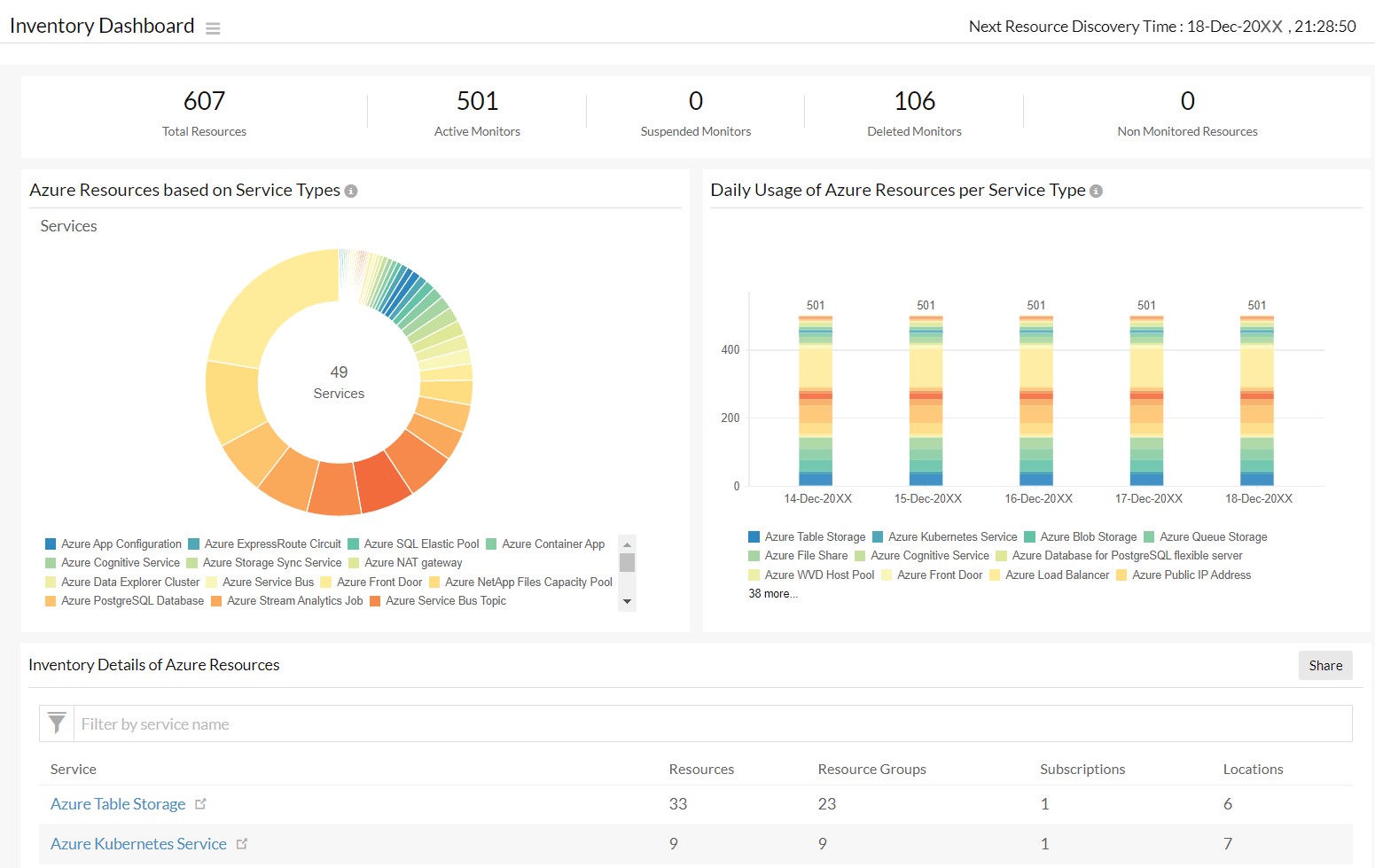Image resolution: width=1375 pixels, height=868 pixels.
Task: Click resources value 33 for Azure Table Storage
Action: pyautogui.click(x=678, y=804)
